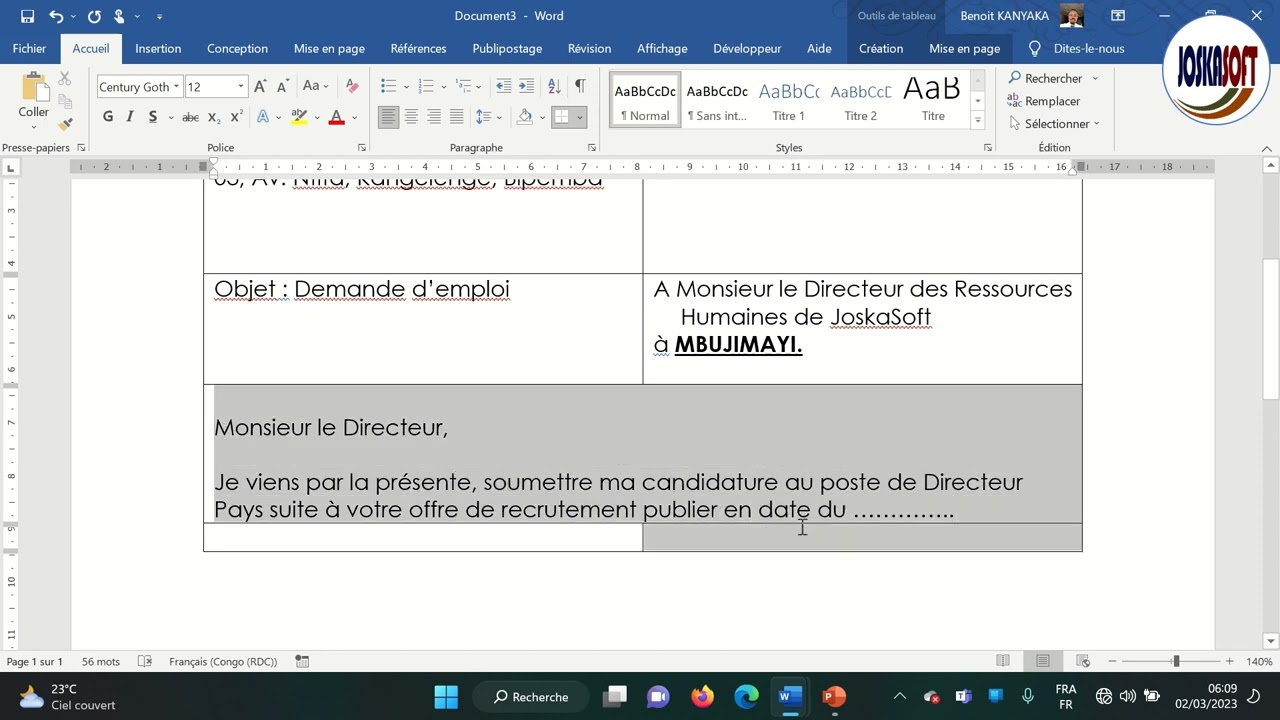Open the numbered list dropdown
Viewport: 1280px width, 720px height.
(x=442, y=87)
